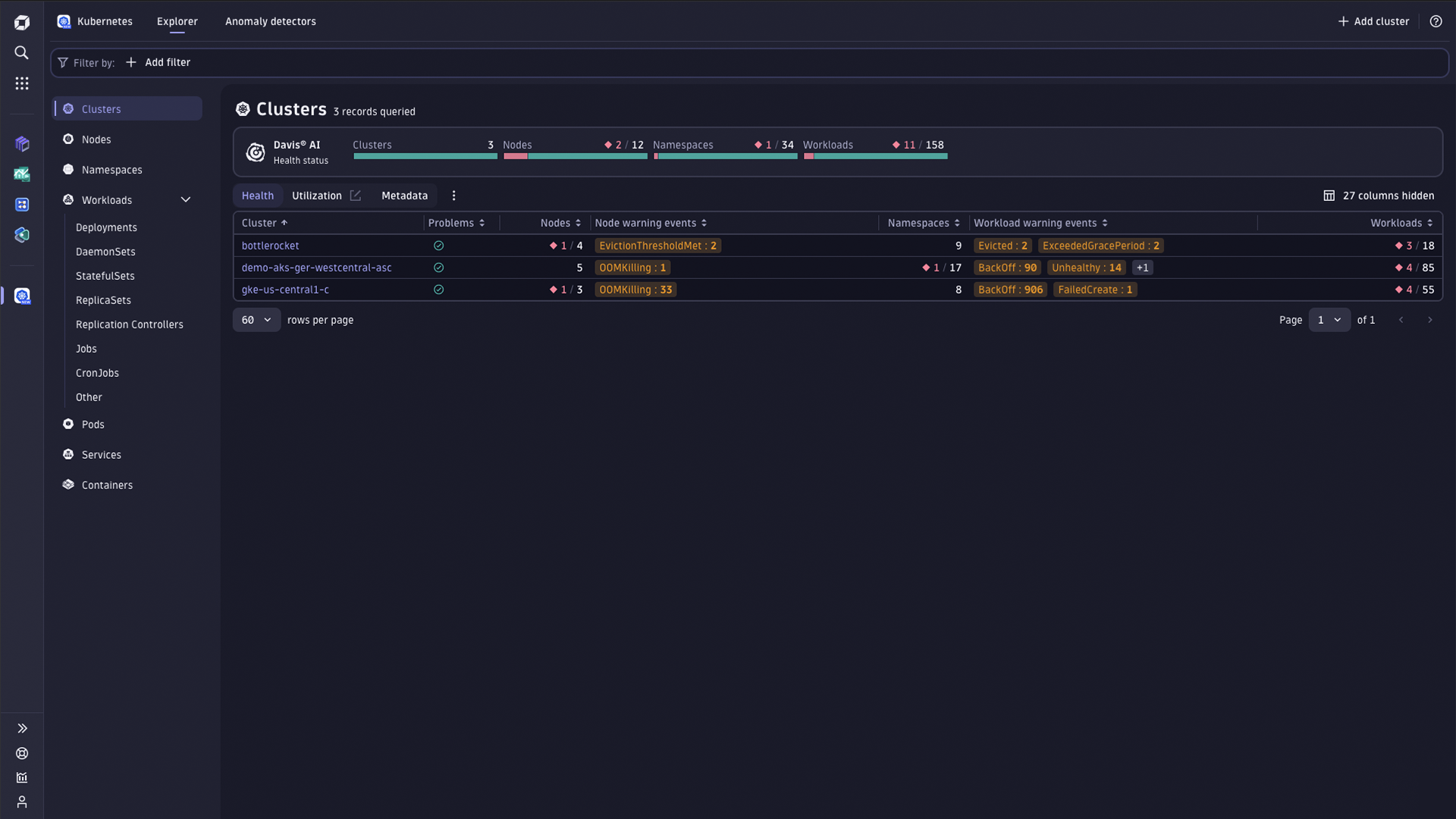Click the Add filter icon

pyautogui.click(x=131, y=63)
